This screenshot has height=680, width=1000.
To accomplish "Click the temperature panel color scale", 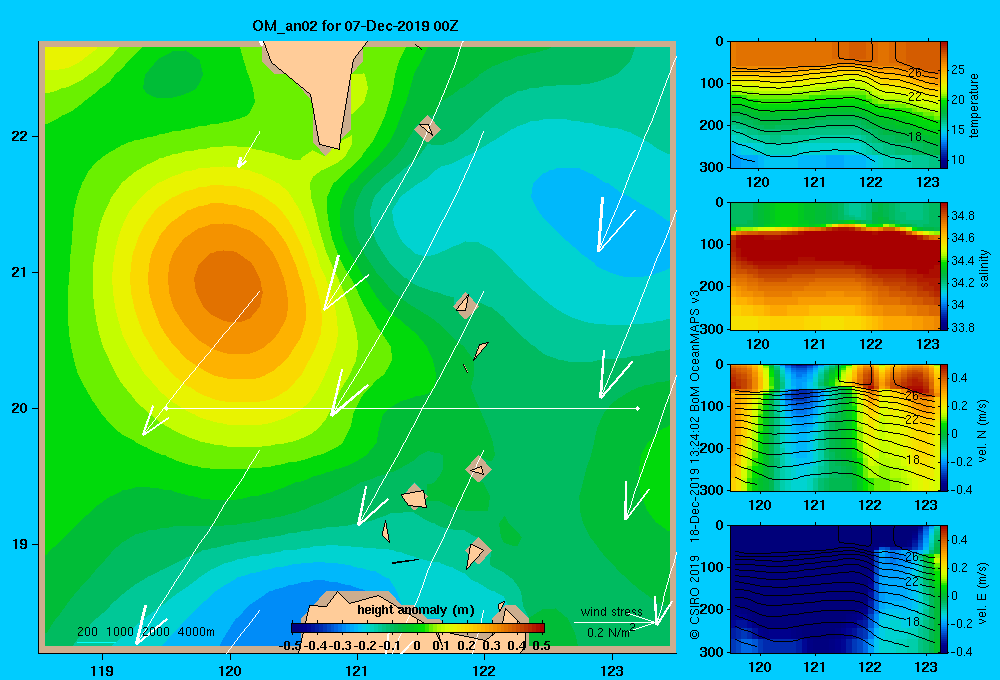I will pyautogui.click(x=944, y=104).
